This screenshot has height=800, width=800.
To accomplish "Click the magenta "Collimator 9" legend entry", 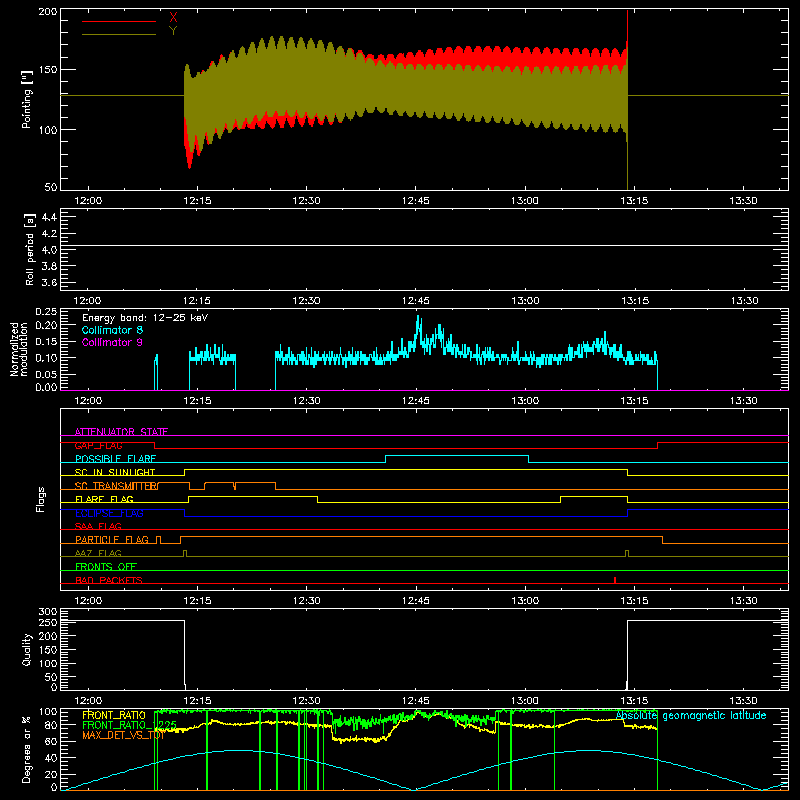I will coord(112,342).
